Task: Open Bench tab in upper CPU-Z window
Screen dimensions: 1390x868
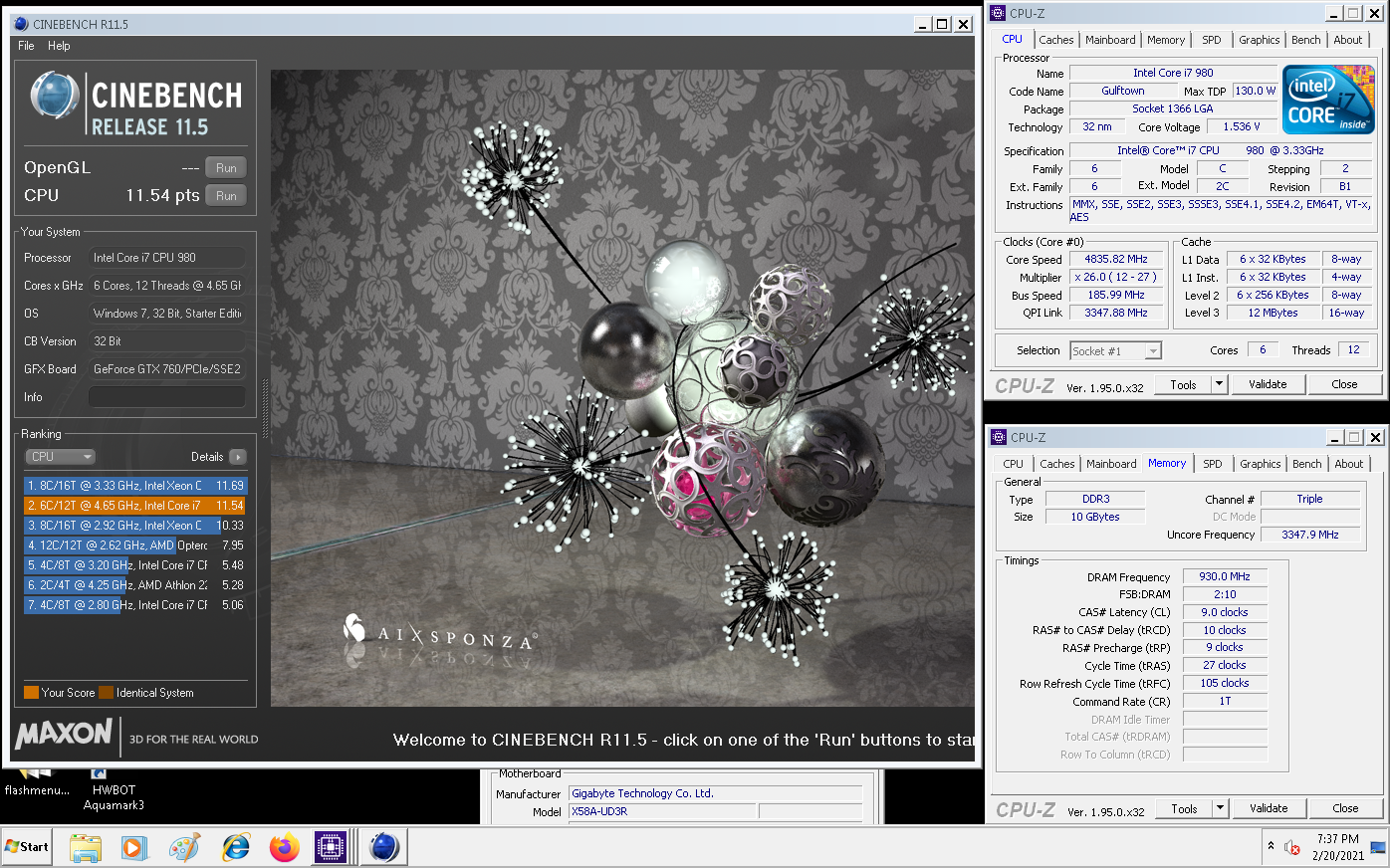Action: click(1306, 40)
